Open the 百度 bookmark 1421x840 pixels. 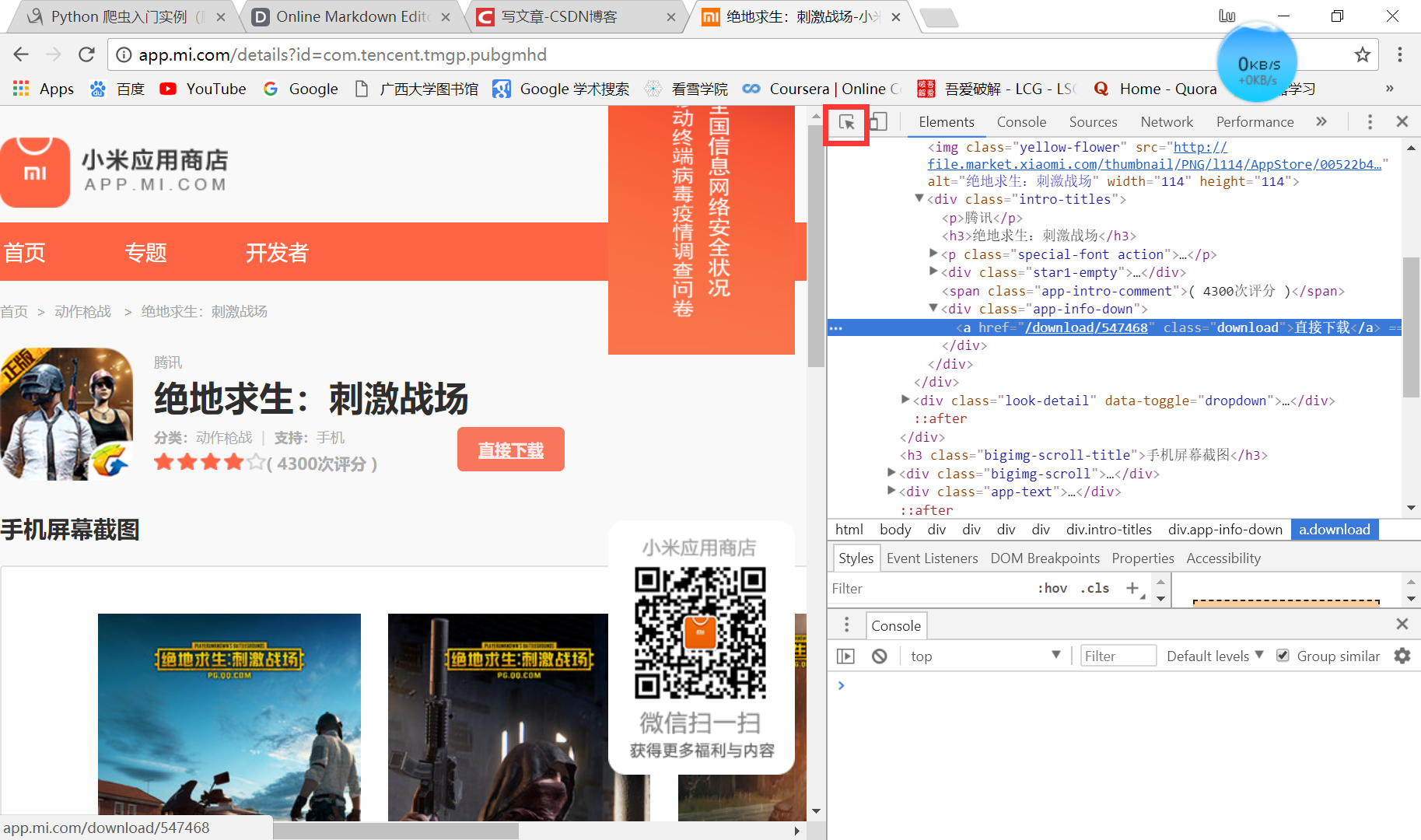click(117, 89)
